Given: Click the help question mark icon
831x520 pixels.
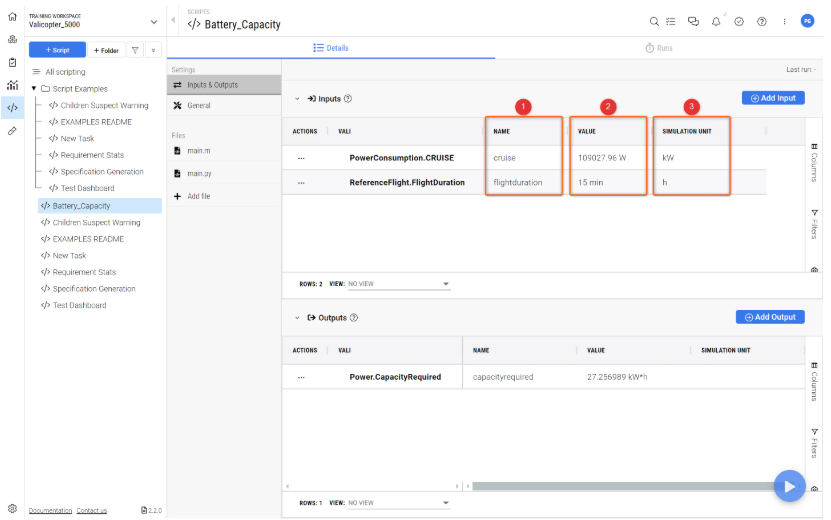Looking at the screenshot, I should point(762,21).
